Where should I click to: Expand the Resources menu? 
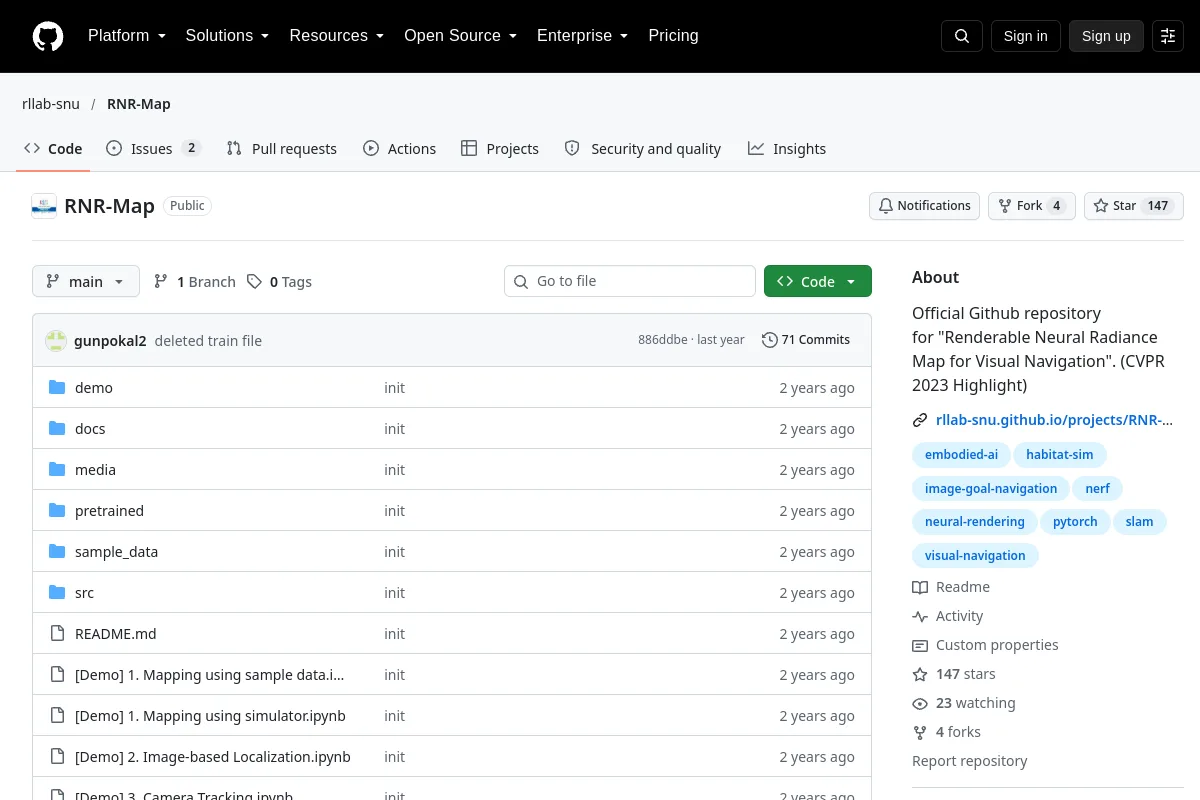[x=337, y=36]
